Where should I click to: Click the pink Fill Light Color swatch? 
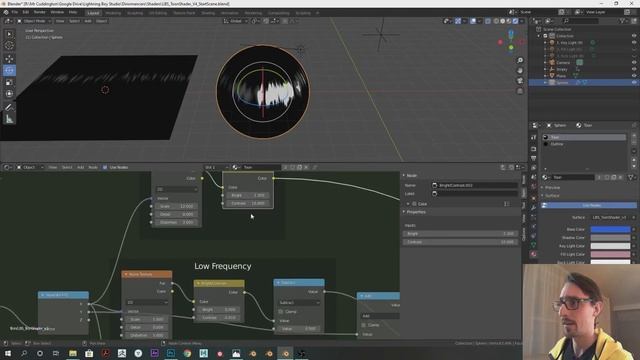610,254
